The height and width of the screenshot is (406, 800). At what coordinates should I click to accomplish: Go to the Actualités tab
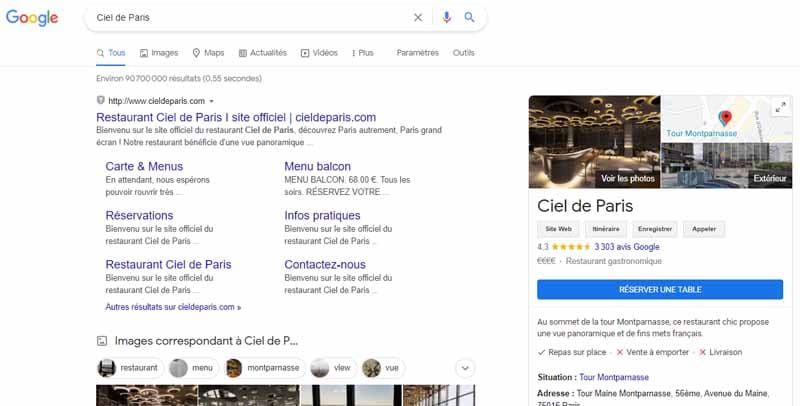[263, 53]
